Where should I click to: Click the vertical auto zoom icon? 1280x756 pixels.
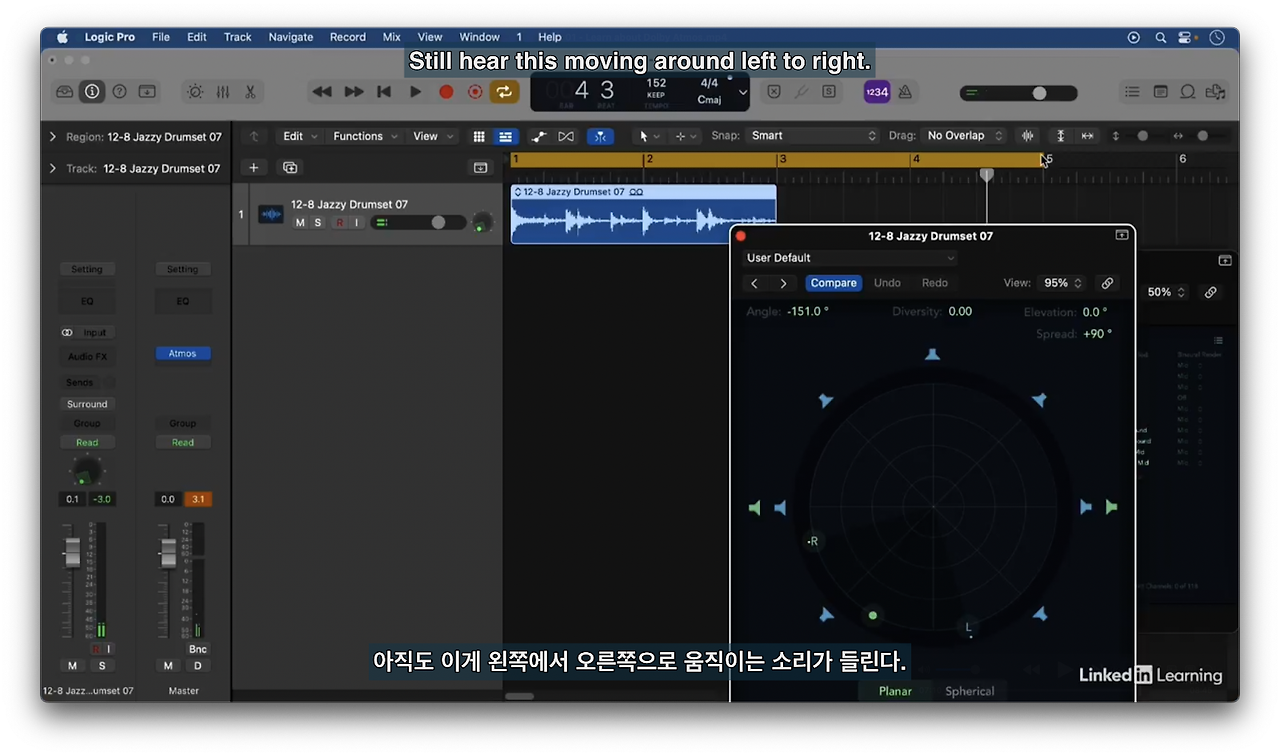pos(1061,136)
